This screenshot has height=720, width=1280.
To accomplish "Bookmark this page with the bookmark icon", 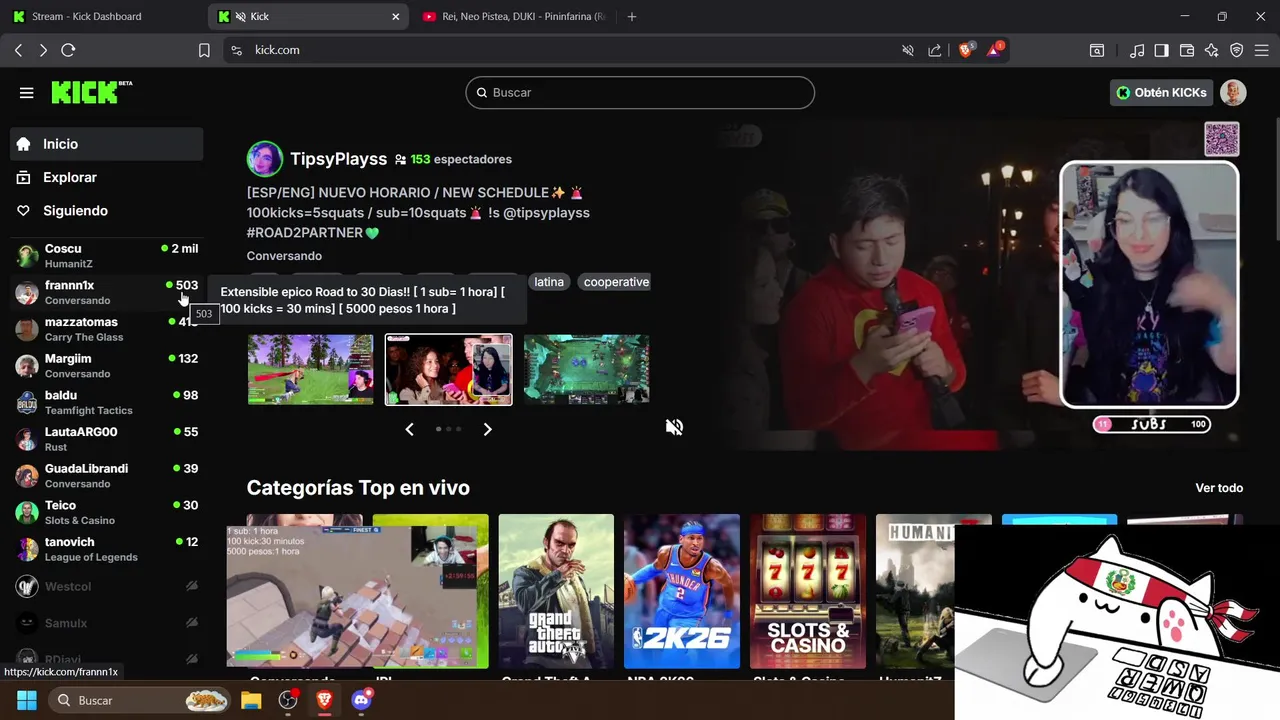I will [x=204, y=50].
